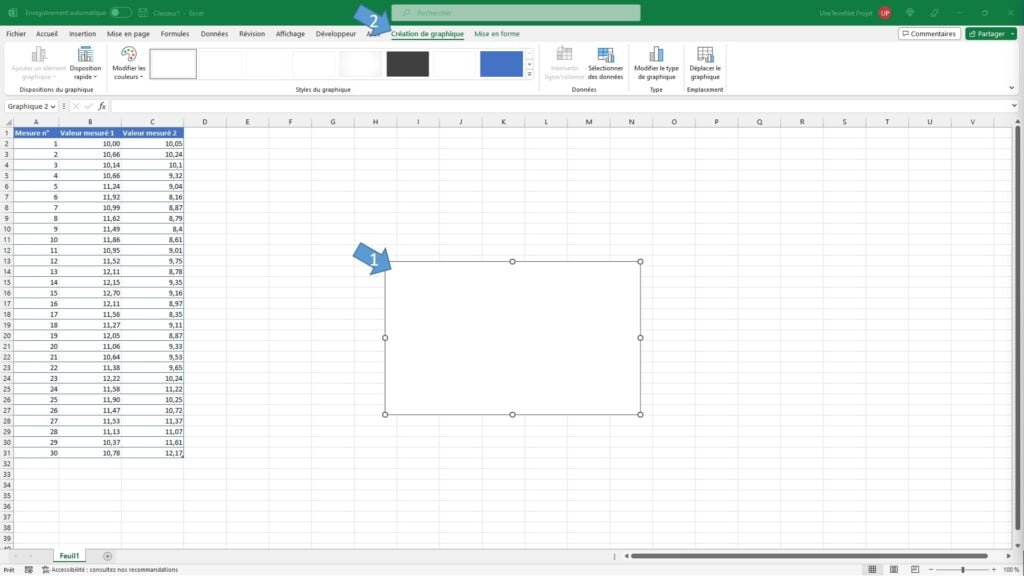The height and width of the screenshot is (576, 1024).
Task: Open the Données tab
Action: [x=214, y=33]
